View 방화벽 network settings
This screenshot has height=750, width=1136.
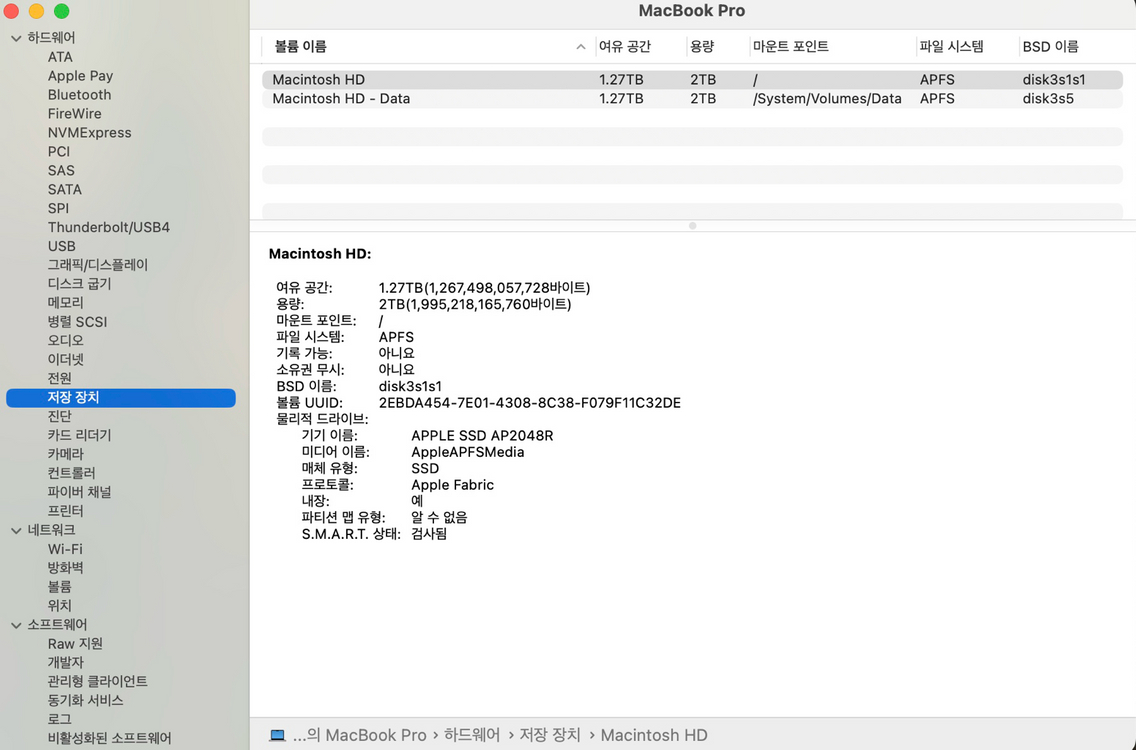pos(66,567)
